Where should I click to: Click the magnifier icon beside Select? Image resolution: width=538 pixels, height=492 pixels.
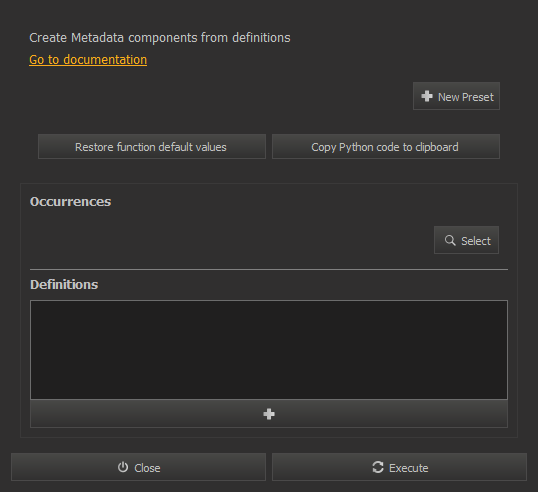click(x=450, y=240)
